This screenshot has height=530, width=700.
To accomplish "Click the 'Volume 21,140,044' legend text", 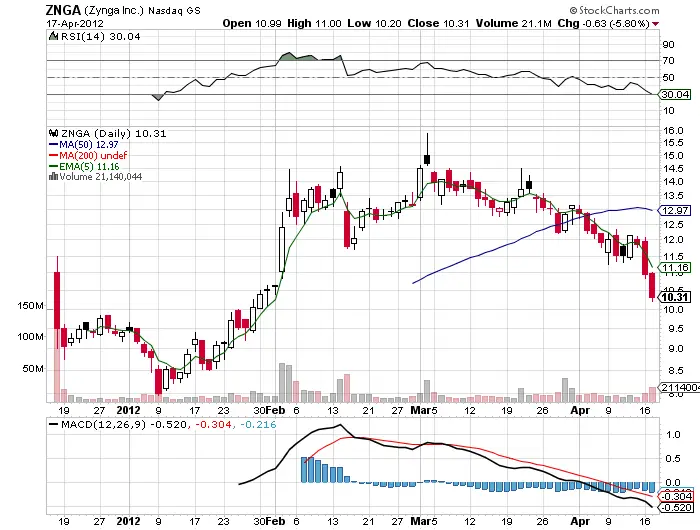I will click(x=101, y=177).
